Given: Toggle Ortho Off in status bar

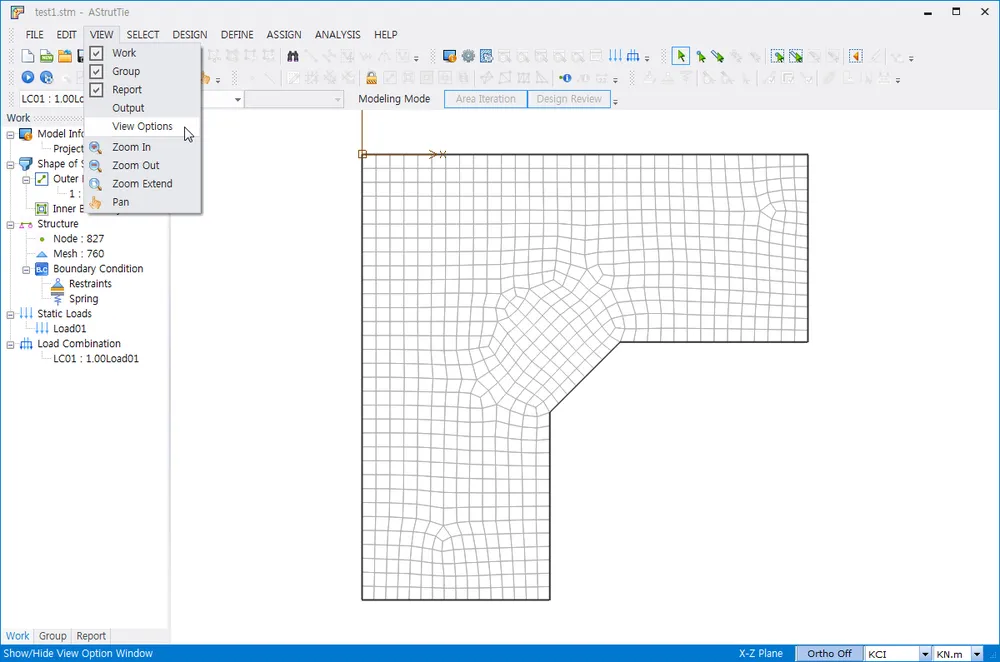Looking at the screenshot, I should [x=828, y=654].
